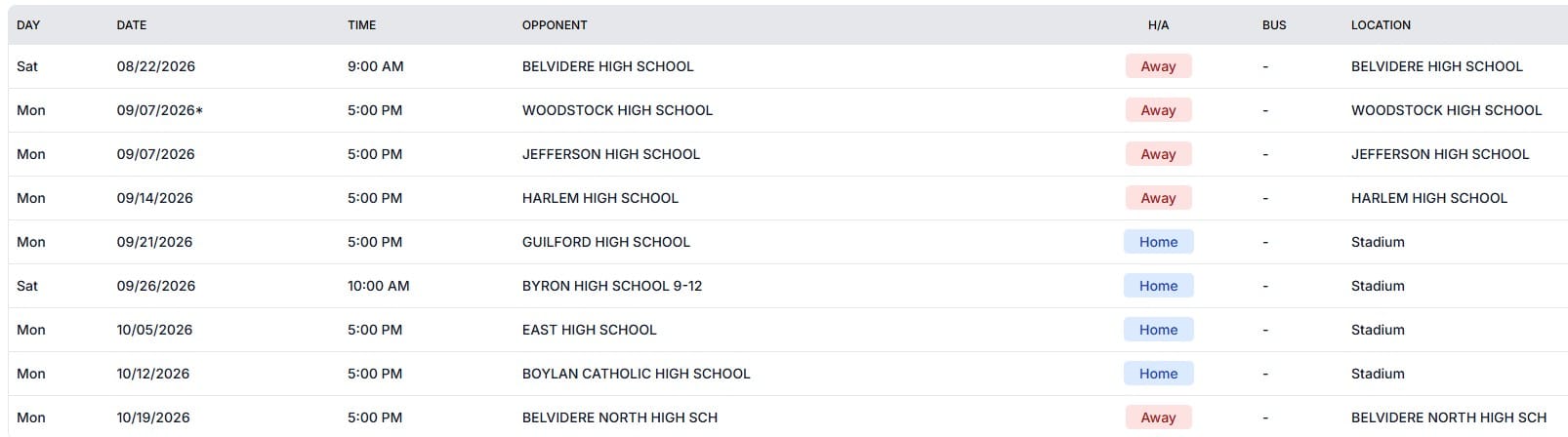
Task: Click the Away badge for Belvidere High School
Action: (1158, 66)
